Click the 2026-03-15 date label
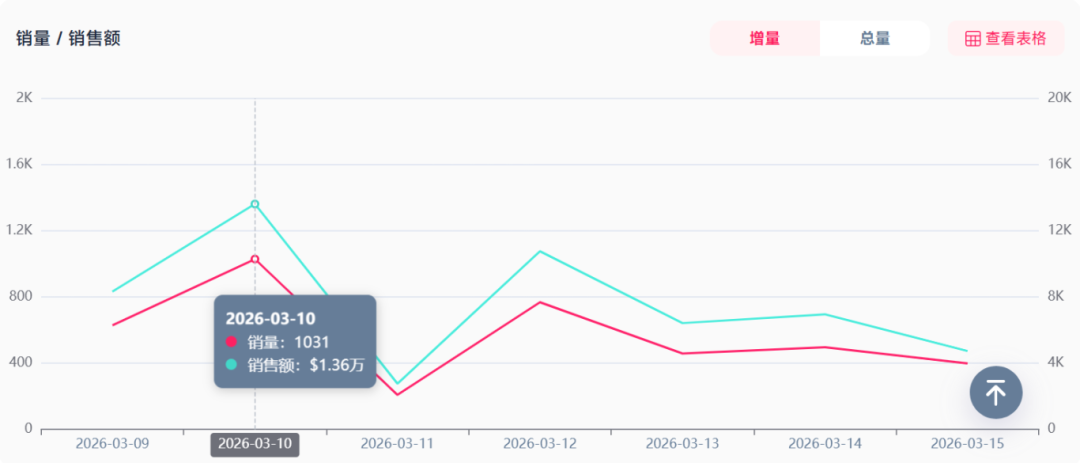Image resolution: width=1080 pixels, height=463 pixels. pos(967,443)
